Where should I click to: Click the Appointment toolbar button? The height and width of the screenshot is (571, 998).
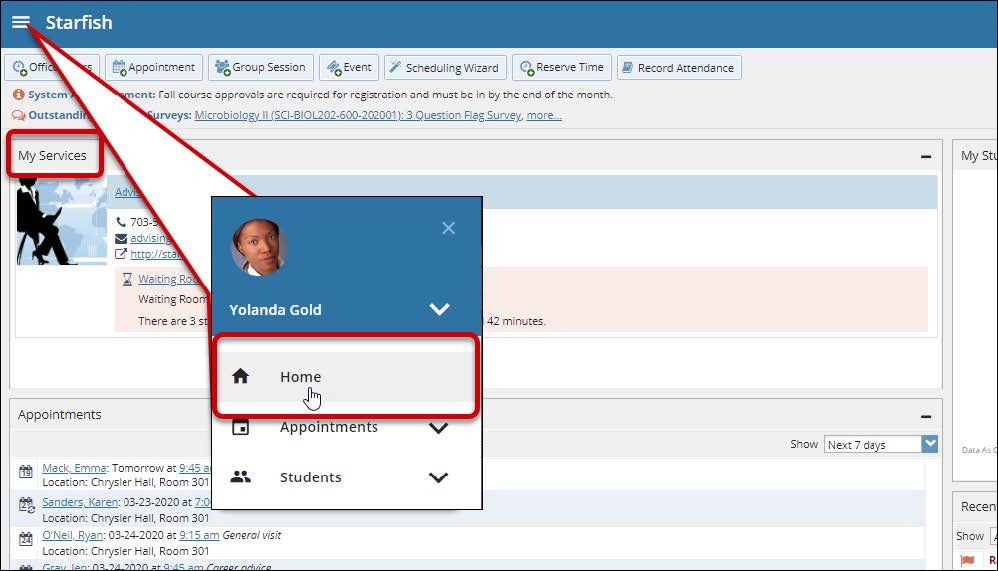154,68
